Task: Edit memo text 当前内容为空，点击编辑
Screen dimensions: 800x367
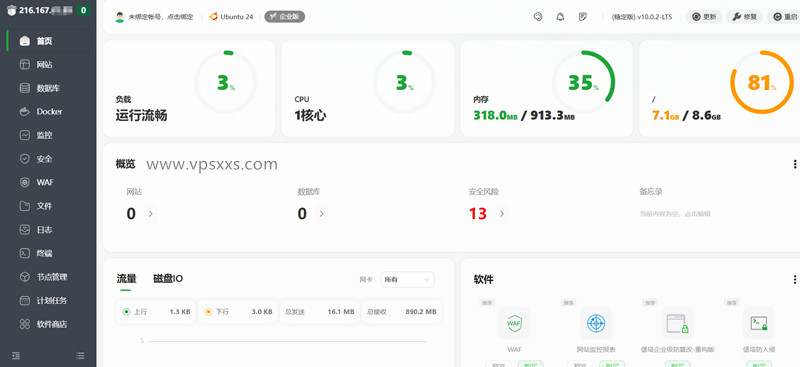Action: pos(675,214)
